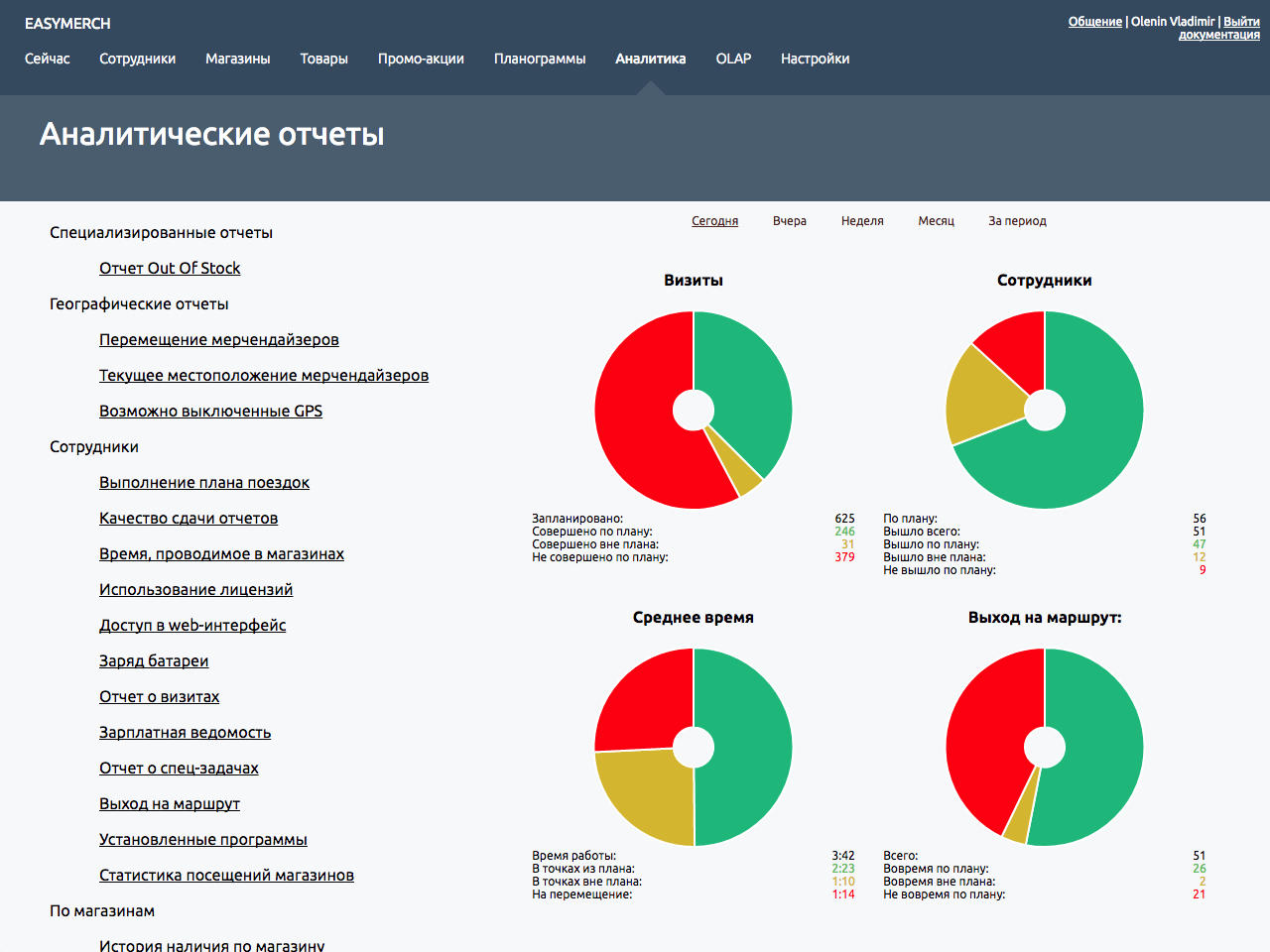The width and height of the screenshot is (1270, 952).
Task: Open the Общение link
Action: pos(1095,21)
